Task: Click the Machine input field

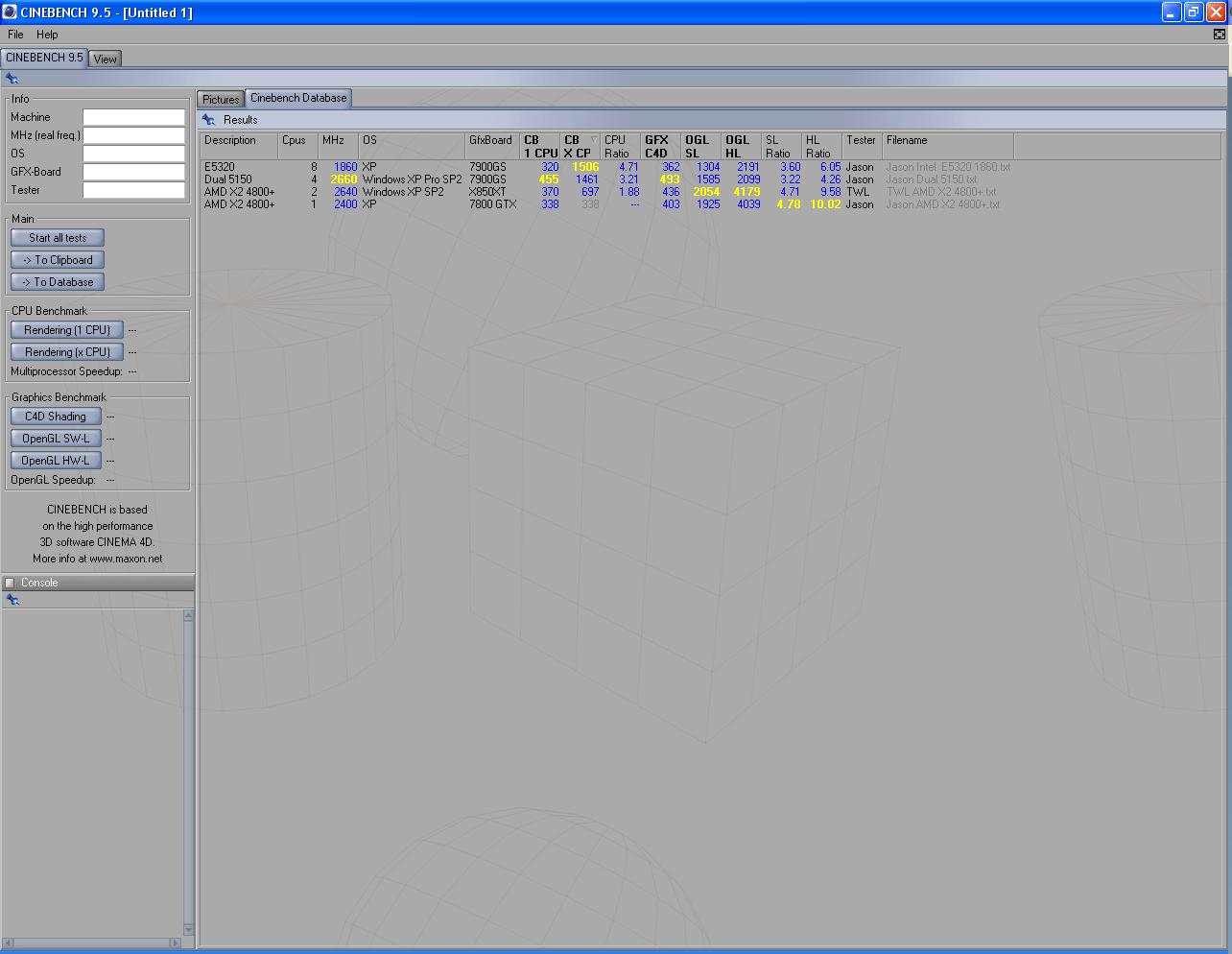Action: 133,117
